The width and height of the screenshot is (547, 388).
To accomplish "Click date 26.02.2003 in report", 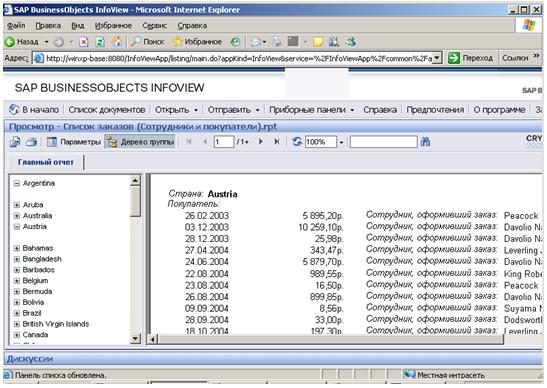I will [207, 216].
